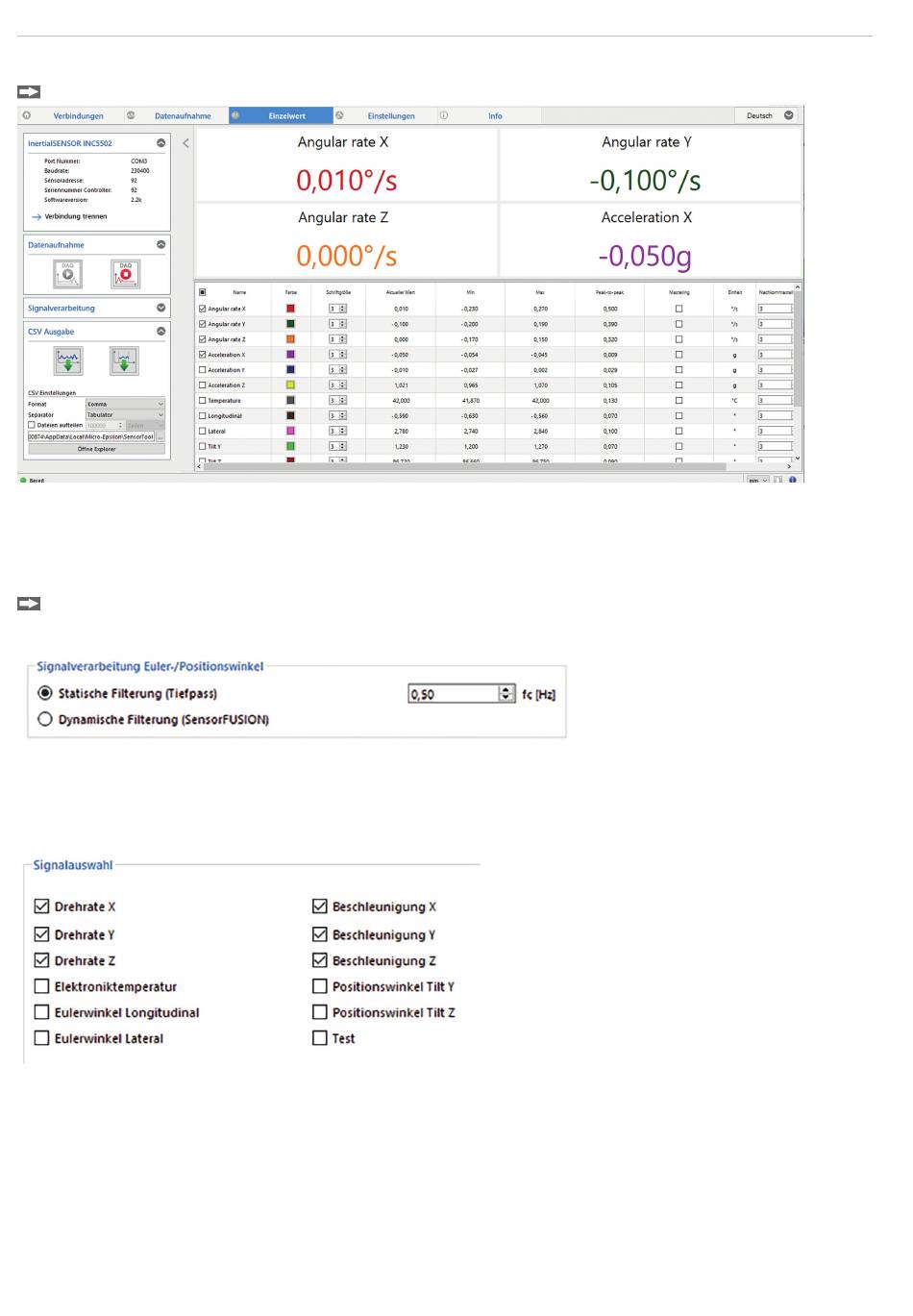The image size is (913, 1316).
Task: Check the Elektroniktemperatur signal checkbox
Action: [41, 985]
